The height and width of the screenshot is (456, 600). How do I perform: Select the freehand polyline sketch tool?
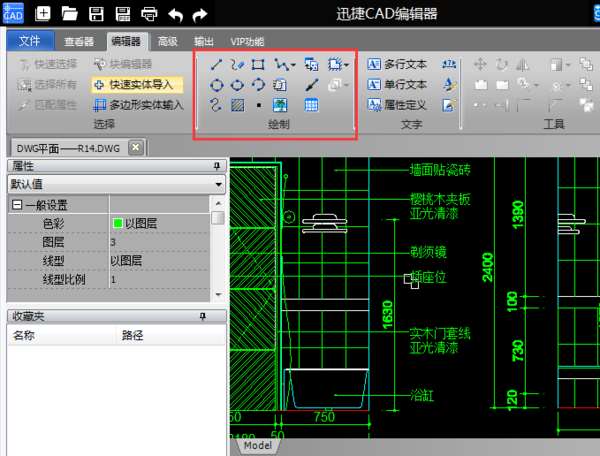pos(237,64)
